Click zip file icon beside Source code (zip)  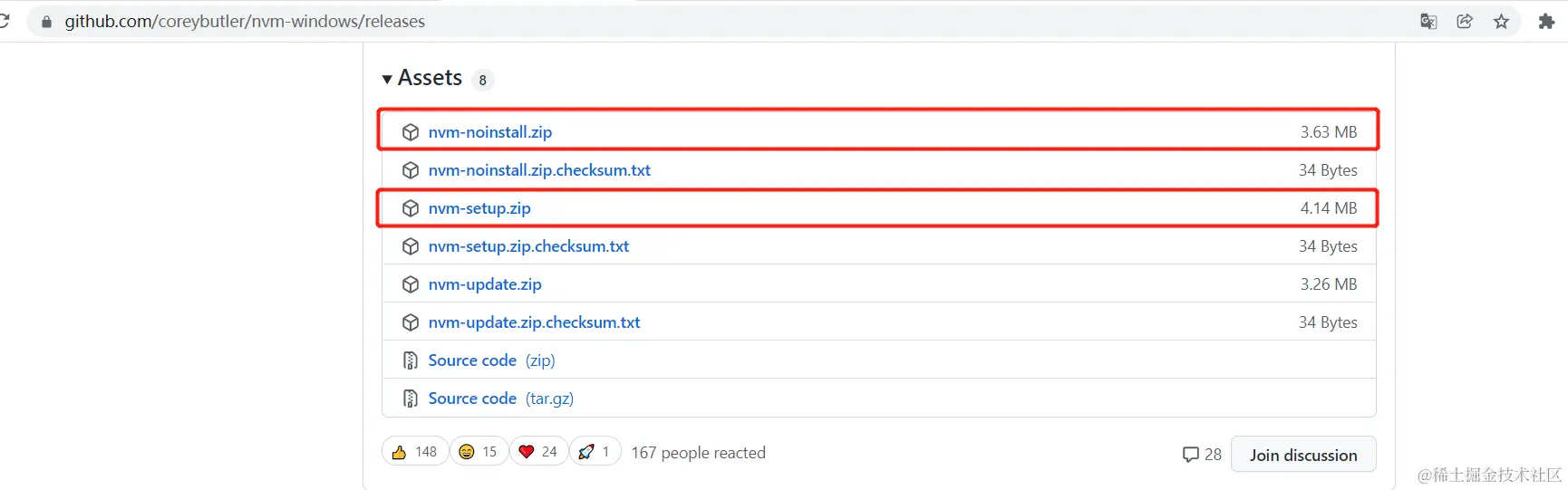point(411,360)
